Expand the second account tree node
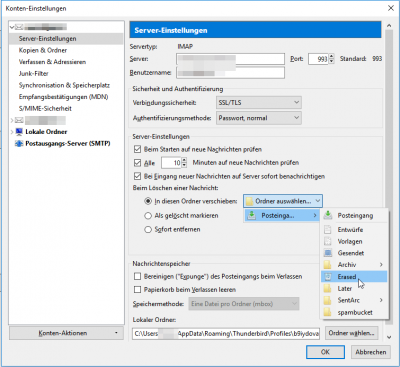This screenshot has width=400, height=367. 12,120
